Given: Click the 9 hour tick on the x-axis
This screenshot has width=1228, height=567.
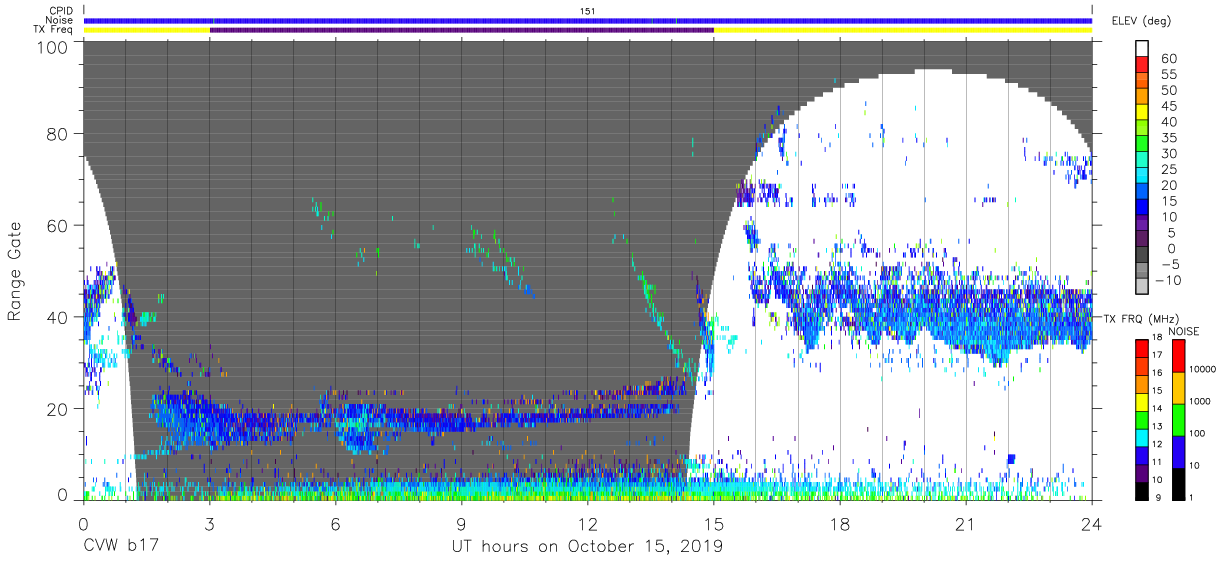Looking at the screenshot, I should 461,525.
